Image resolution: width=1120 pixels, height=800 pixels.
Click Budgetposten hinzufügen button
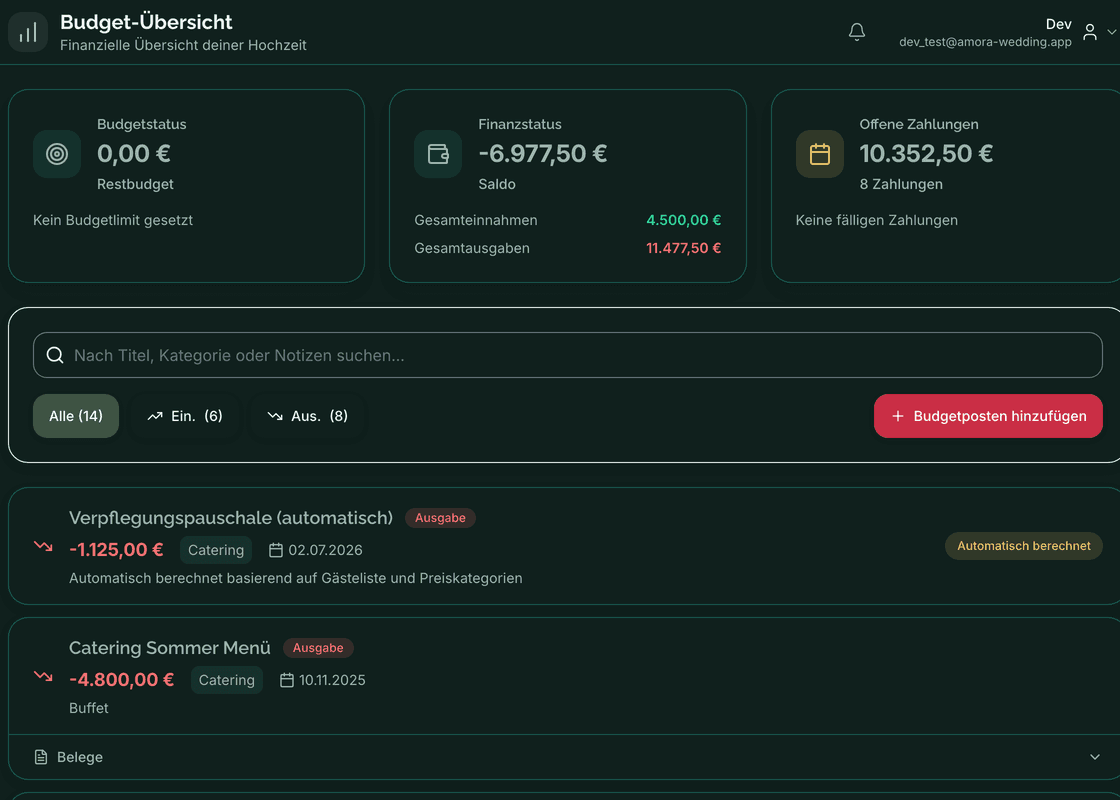[988, 416]
